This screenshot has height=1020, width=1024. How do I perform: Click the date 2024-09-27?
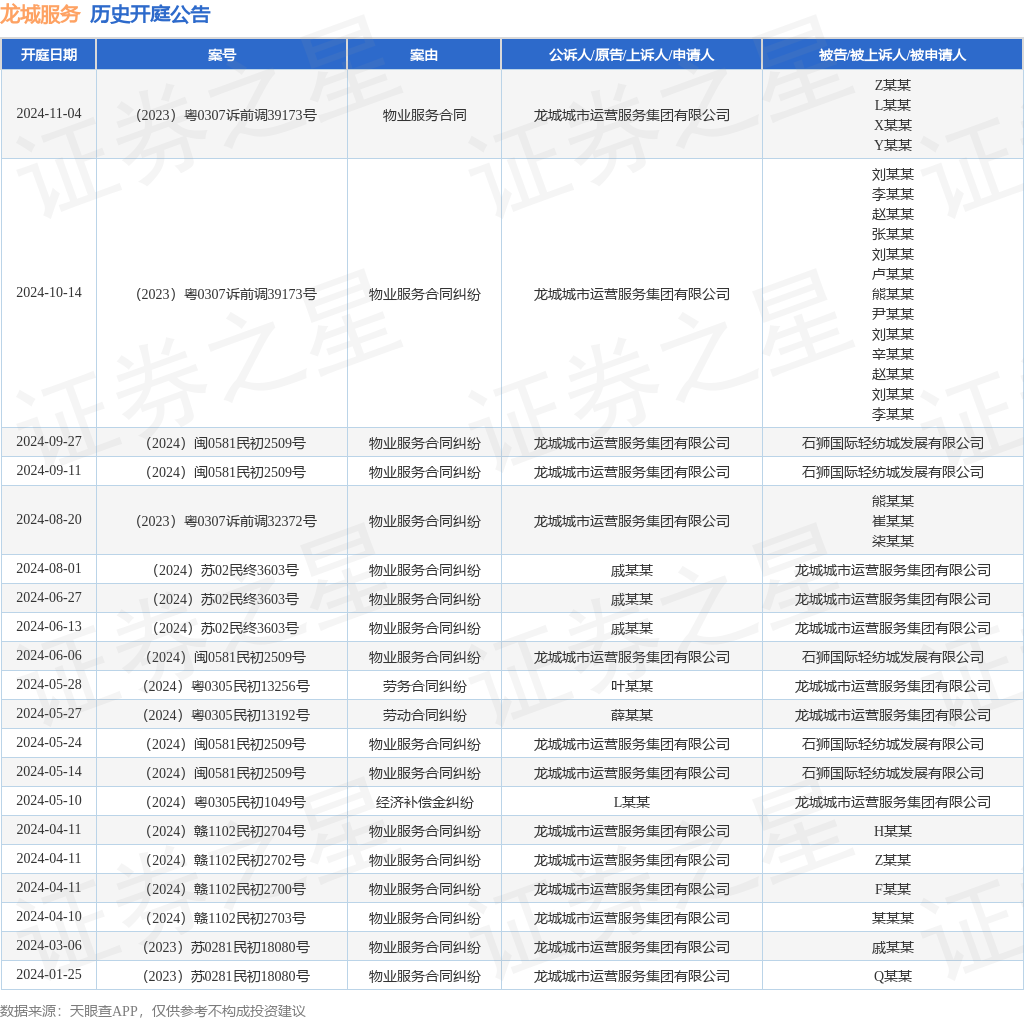click(49, 441)
